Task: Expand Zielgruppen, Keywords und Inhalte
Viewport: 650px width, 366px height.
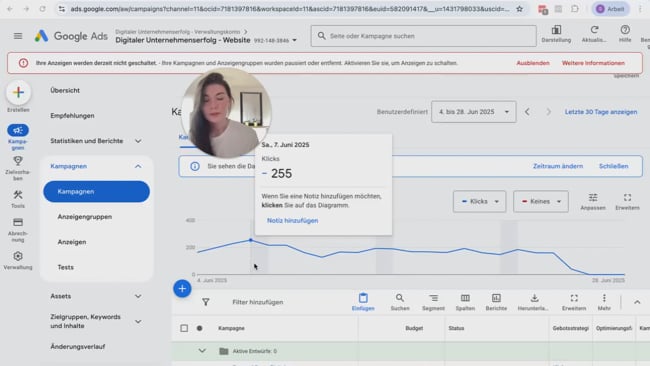Action: tap(138, 322)
